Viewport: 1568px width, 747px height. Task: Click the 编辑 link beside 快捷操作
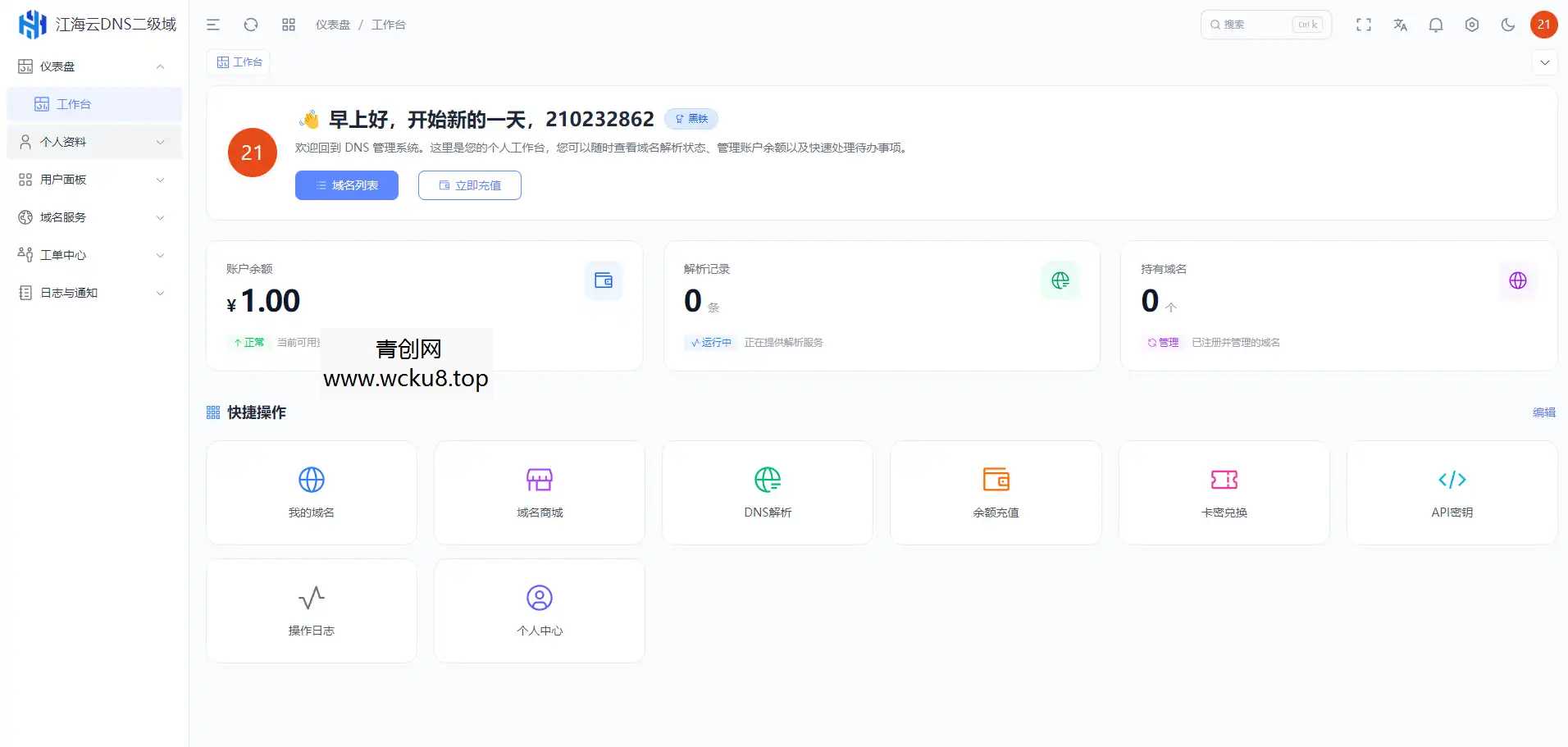click(1543, 412)
